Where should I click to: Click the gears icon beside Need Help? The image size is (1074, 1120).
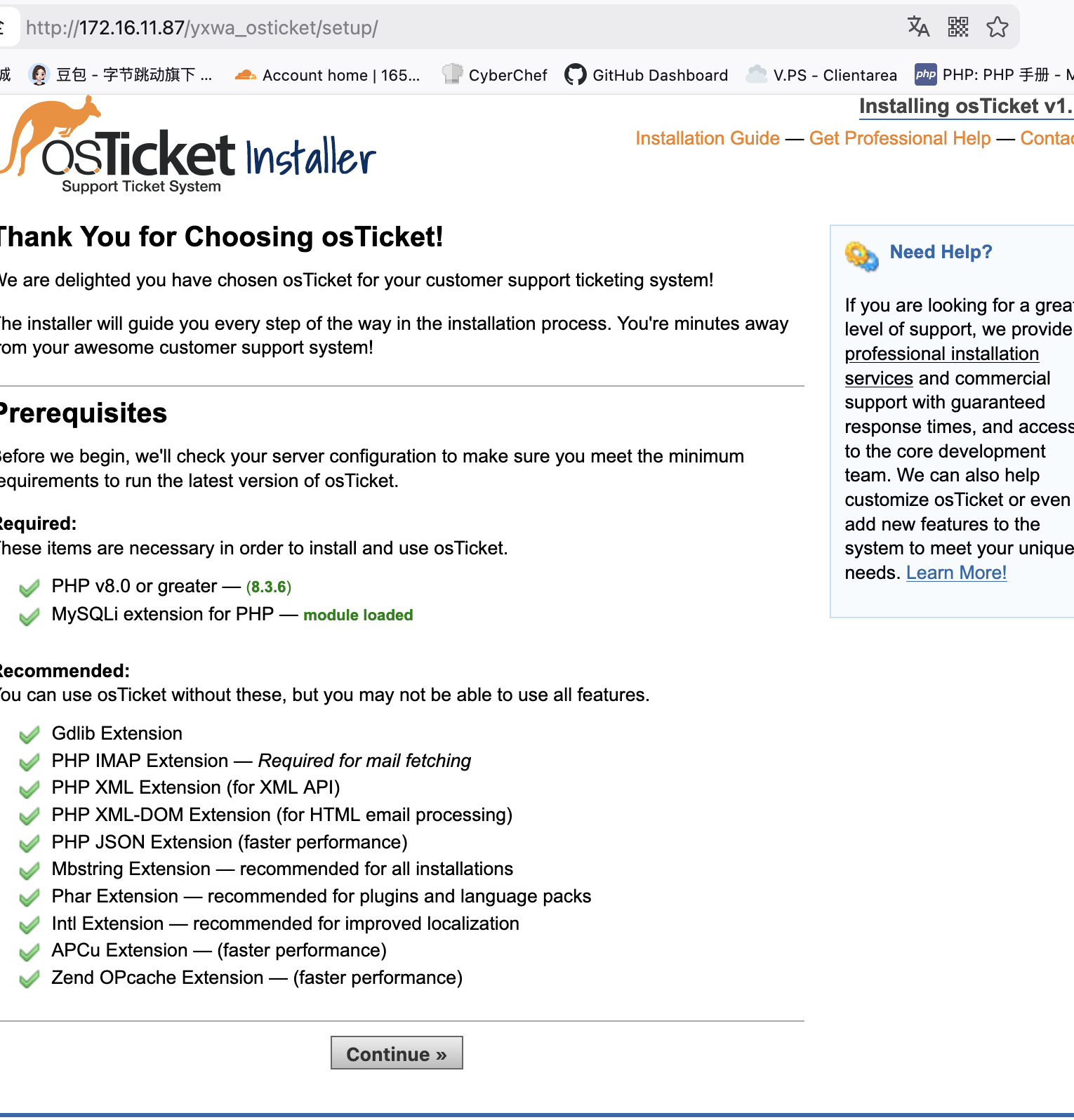[861, 256]
